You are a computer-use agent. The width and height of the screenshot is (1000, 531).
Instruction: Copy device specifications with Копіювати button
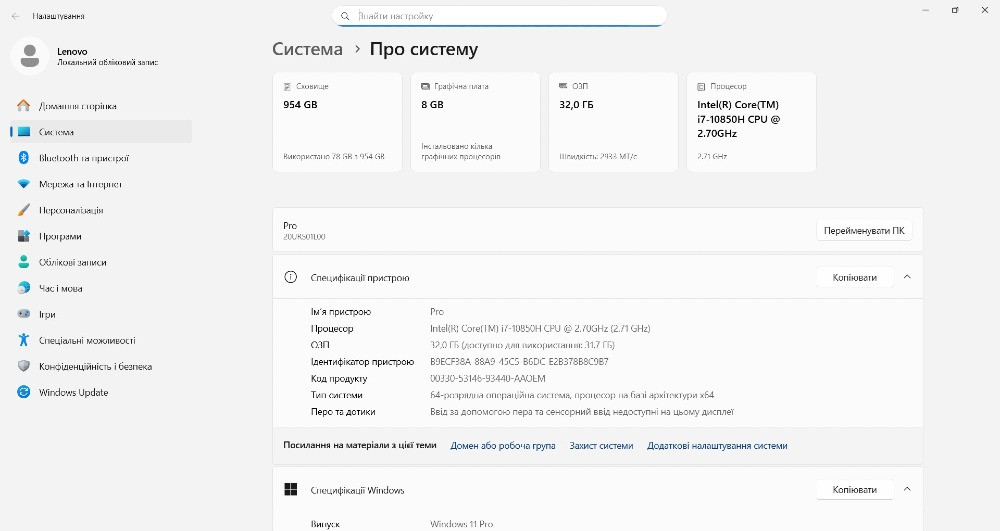855,277
